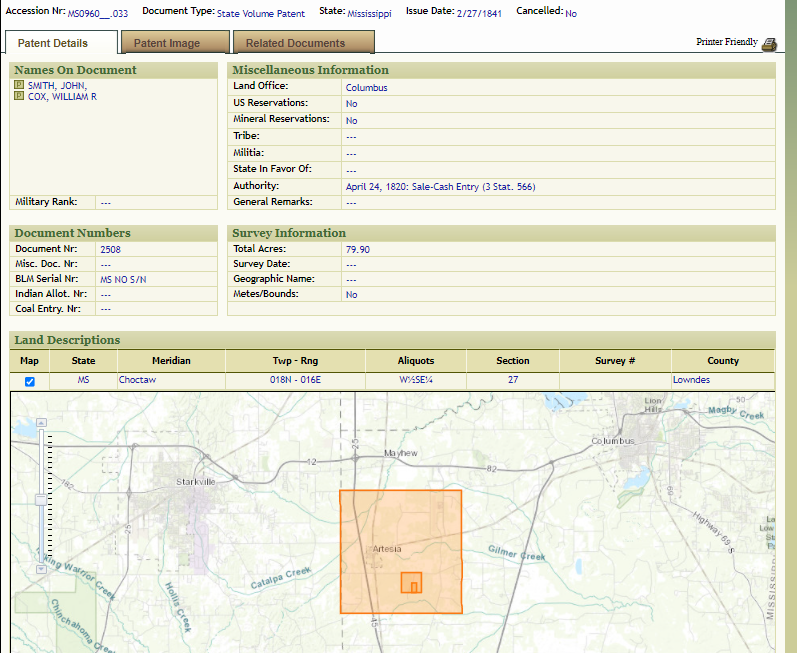797x653 pixels.
Task: Switch to the Patent Image tab
Action: pyautogui.click(x=167, y=43)
